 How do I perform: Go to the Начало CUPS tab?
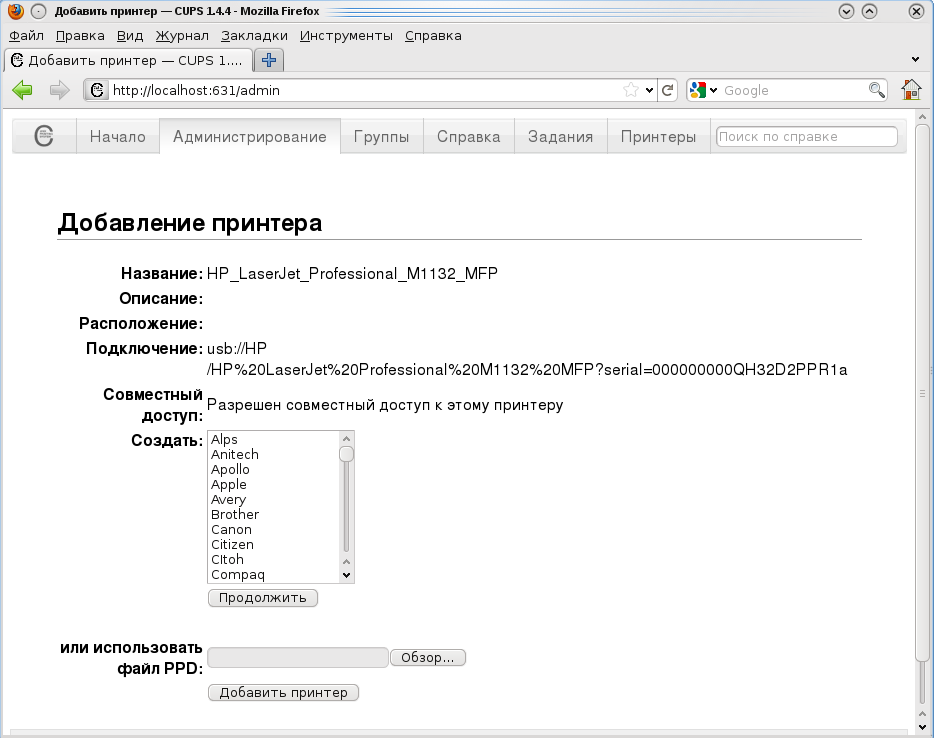tap(118, 136)
